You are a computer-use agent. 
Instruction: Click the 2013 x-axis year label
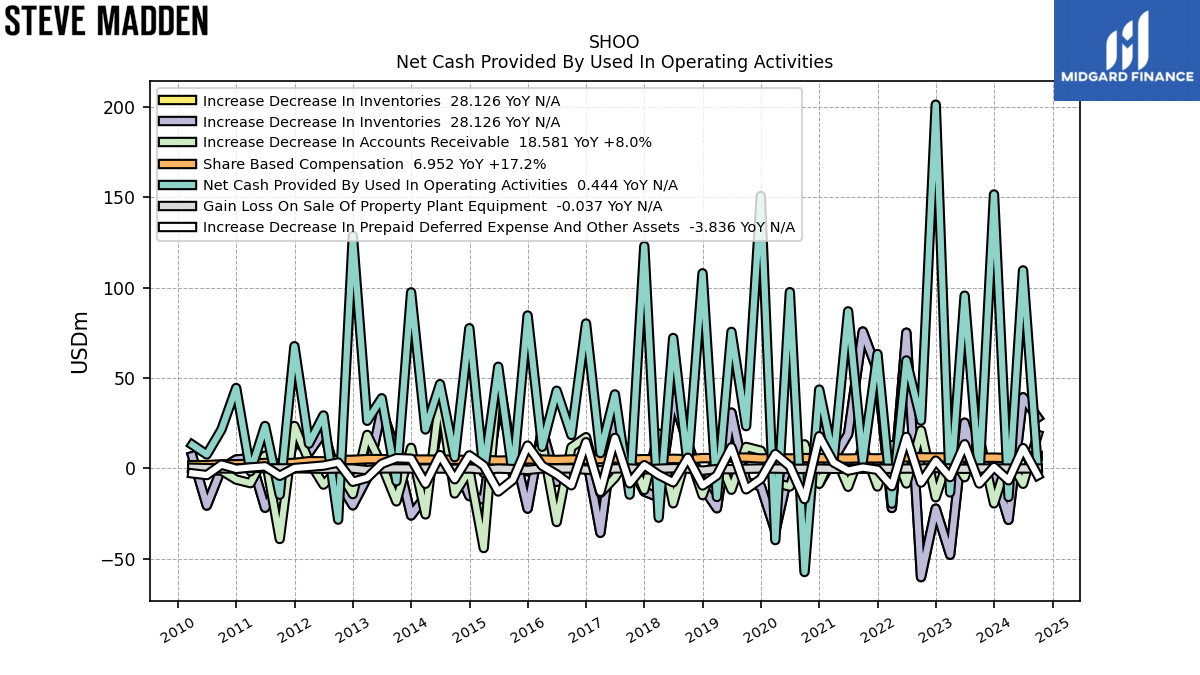[351, 628]
